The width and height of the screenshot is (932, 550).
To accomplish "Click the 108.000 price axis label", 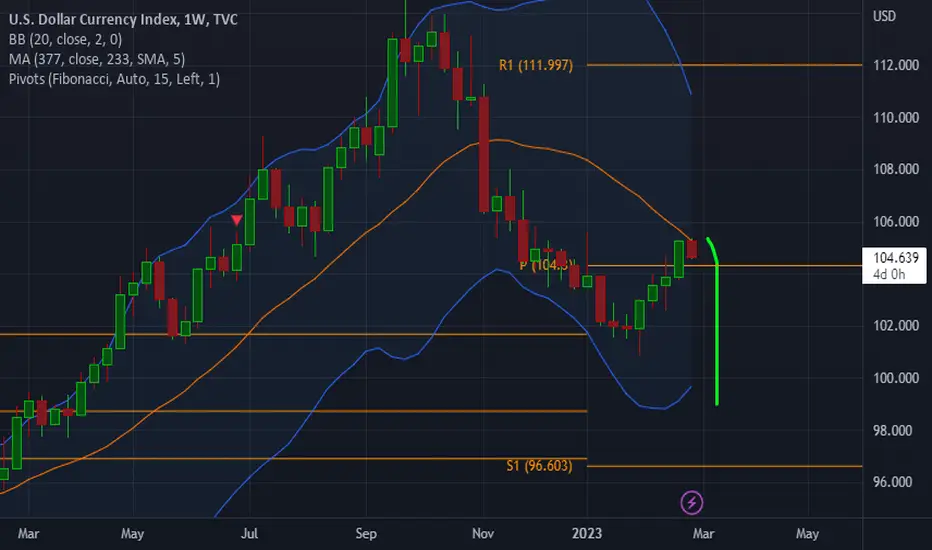I will tap(896, 169).
